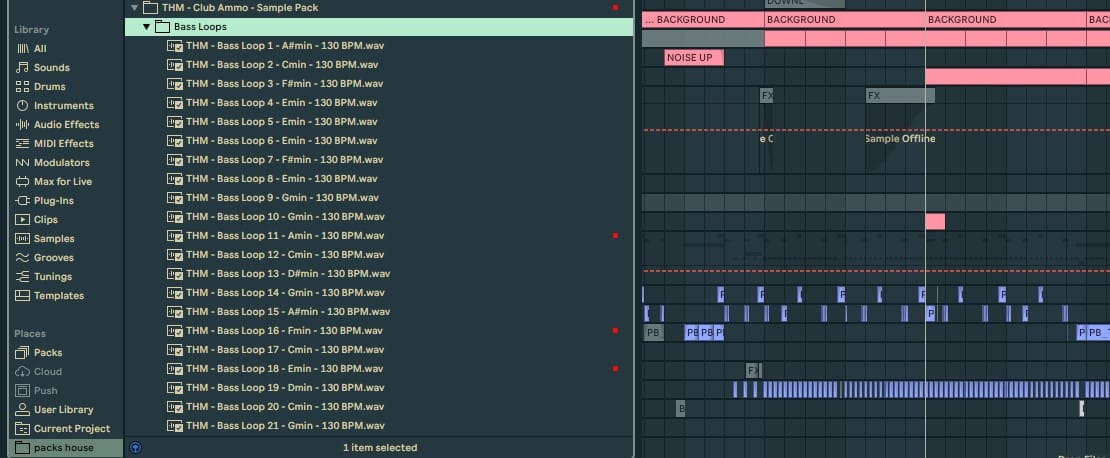Select the Drums browser icon
This screenshot has width=1110, height=458.
[x=22, y=86]
